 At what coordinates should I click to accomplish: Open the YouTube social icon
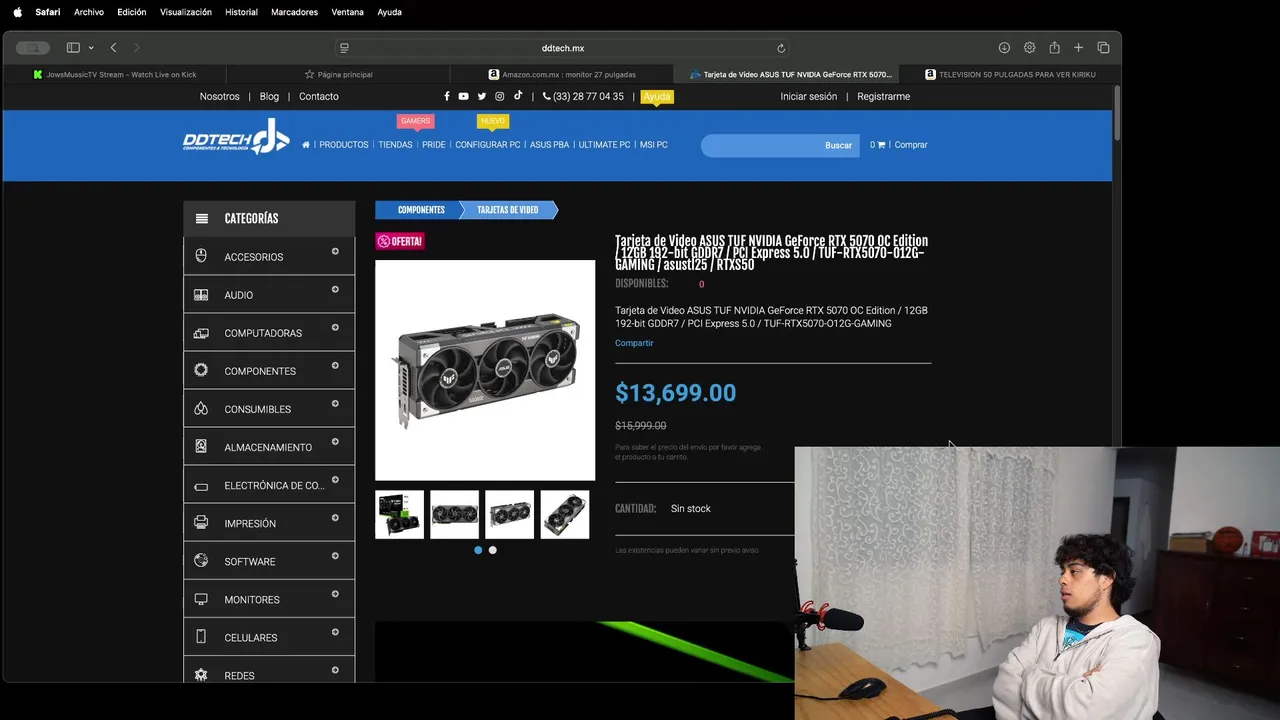(463, 96)
